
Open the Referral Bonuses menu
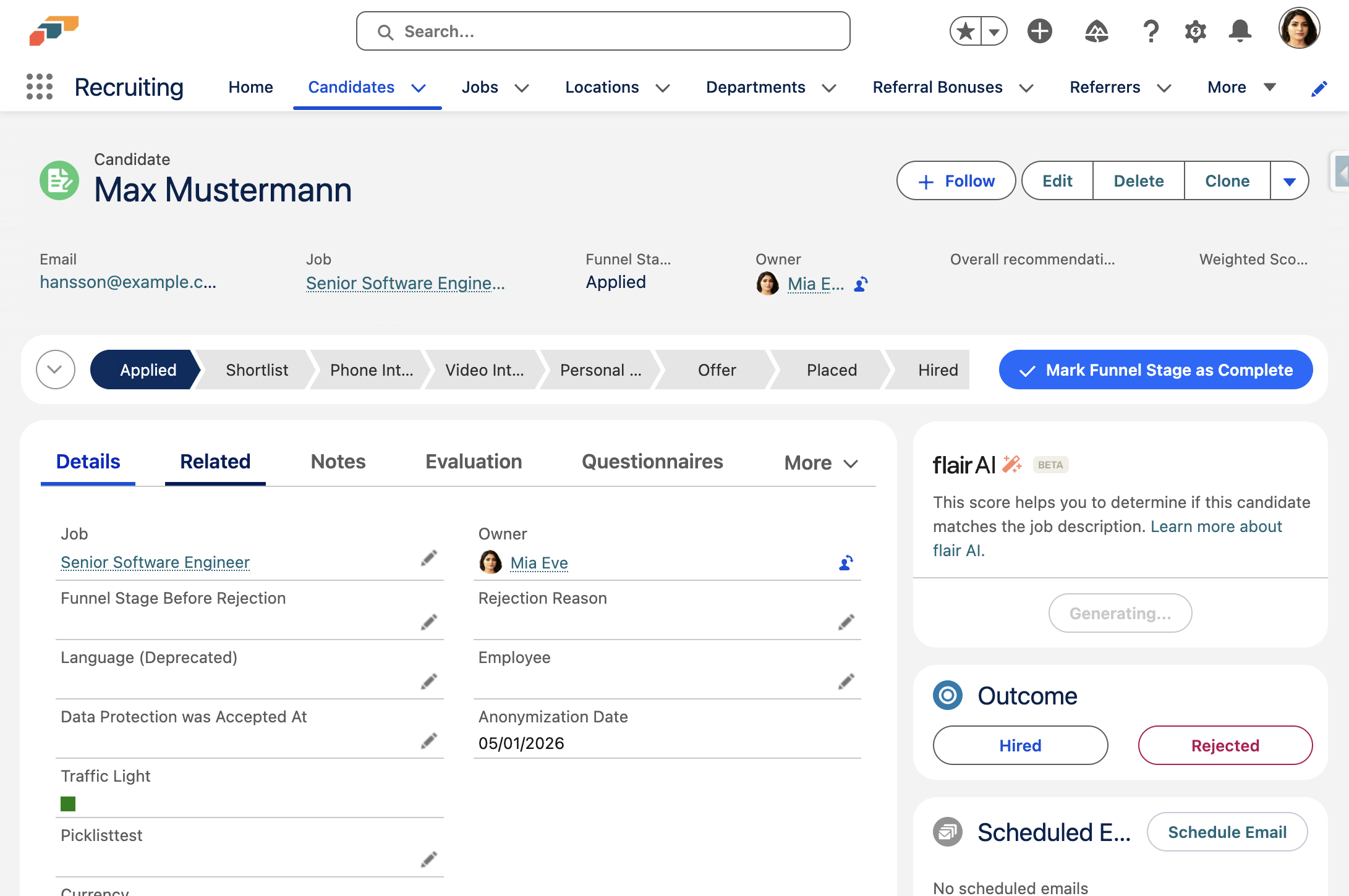937,87
